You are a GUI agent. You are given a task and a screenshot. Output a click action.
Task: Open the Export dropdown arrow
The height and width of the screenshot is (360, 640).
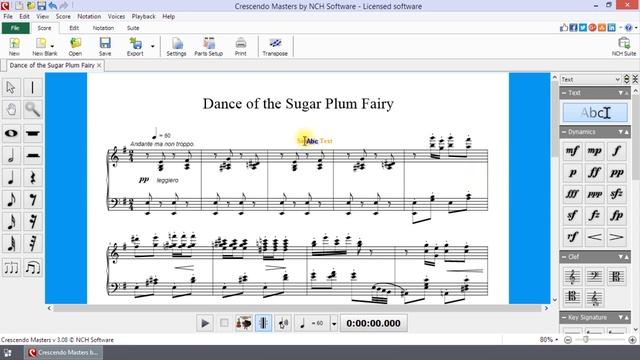tap(153, 46)
